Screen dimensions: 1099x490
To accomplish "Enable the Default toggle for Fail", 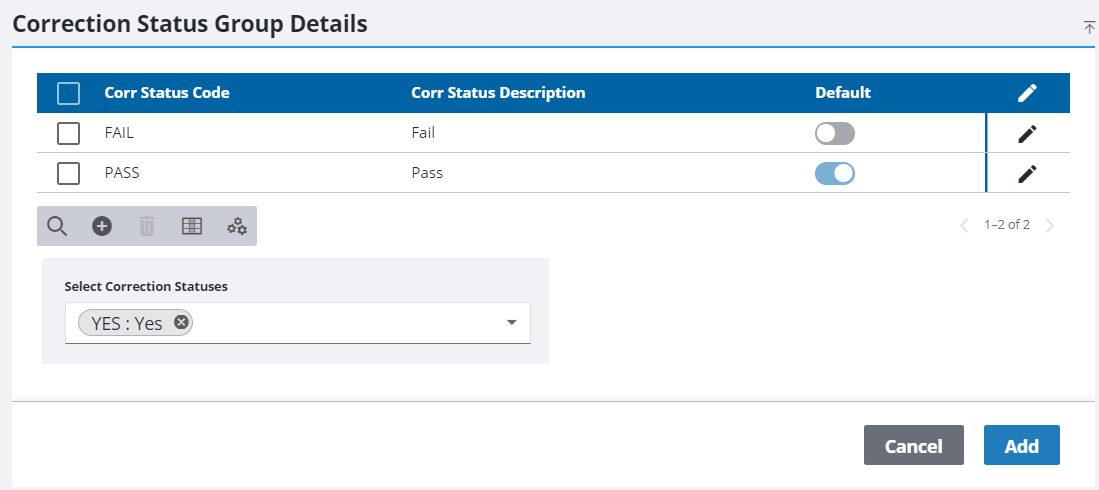I will [x=835, y=133].
